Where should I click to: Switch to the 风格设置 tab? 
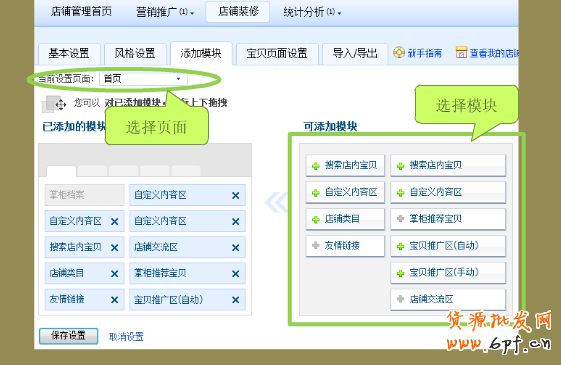pos(135,54)
